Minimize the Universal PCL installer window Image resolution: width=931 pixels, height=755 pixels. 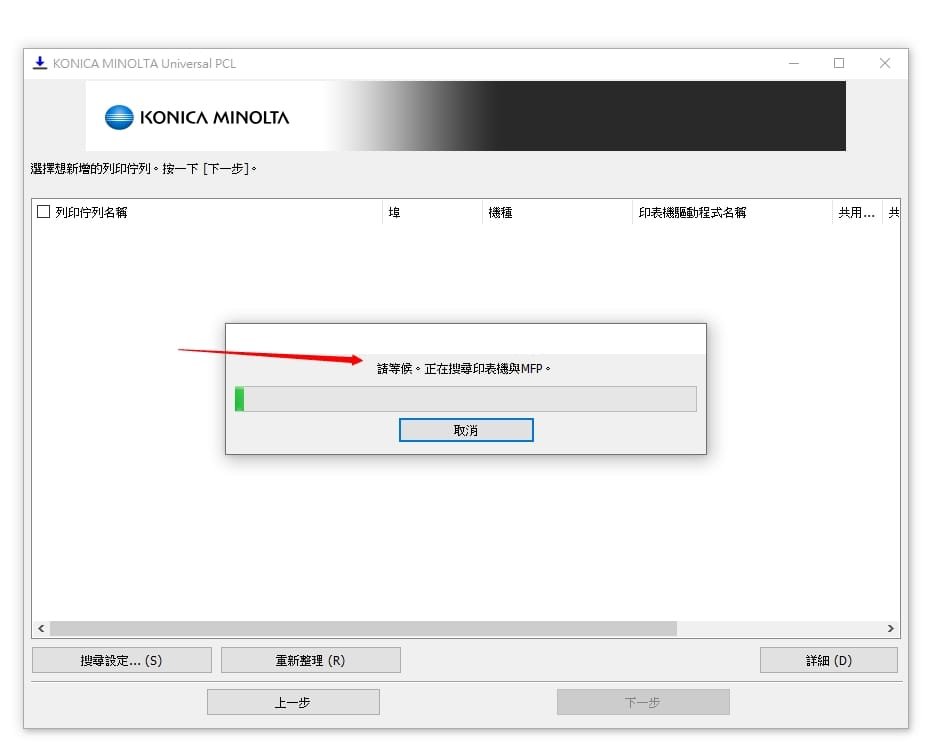[793, 63]
